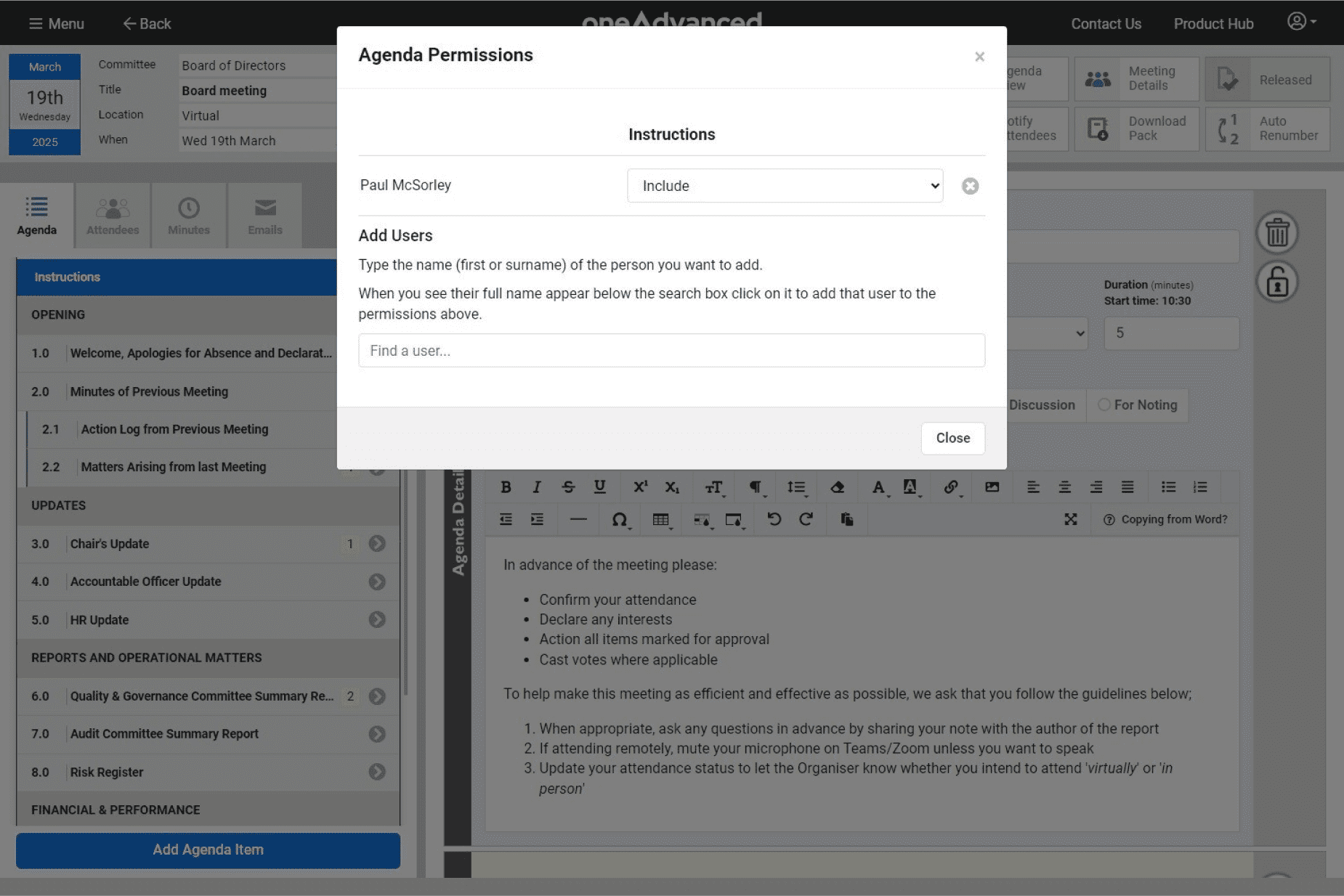Image resolution: width=1344 pixels, height=896 pixels.
Task: Open the user account menu dropdown
Action: click(1301, 22)
